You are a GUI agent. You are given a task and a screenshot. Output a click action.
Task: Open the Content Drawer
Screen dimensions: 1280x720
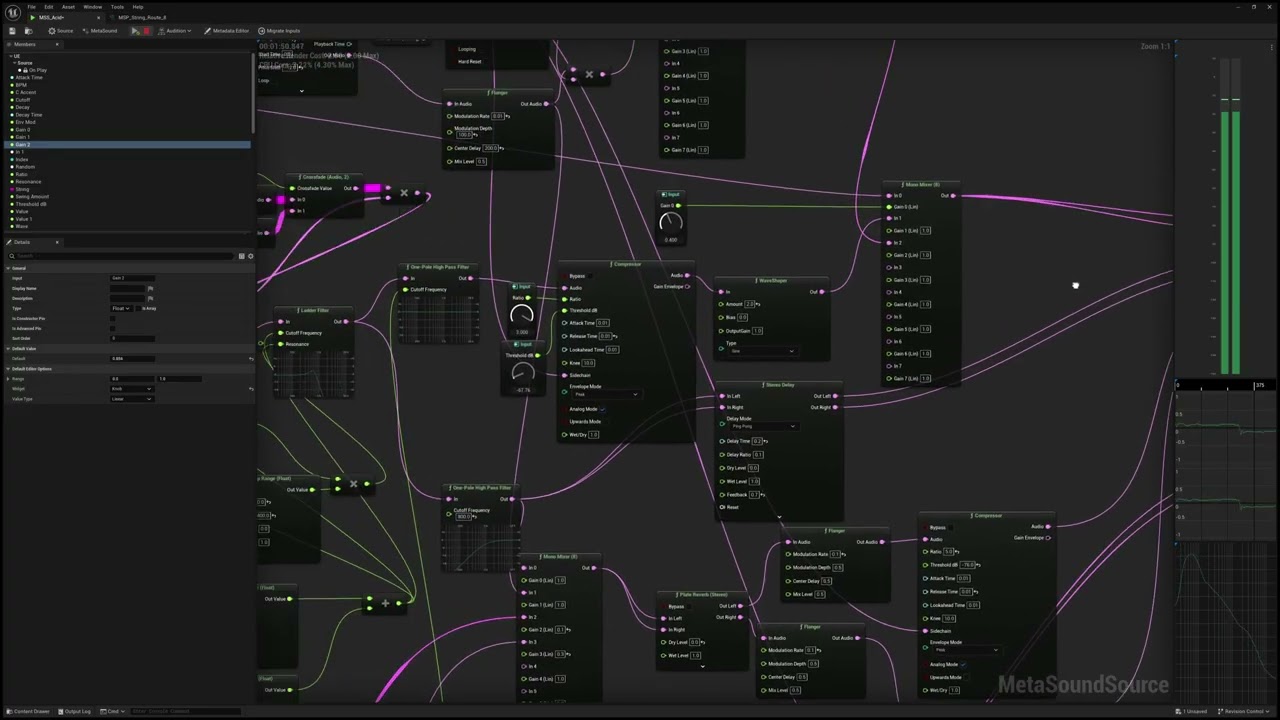(x=29, y=711)
